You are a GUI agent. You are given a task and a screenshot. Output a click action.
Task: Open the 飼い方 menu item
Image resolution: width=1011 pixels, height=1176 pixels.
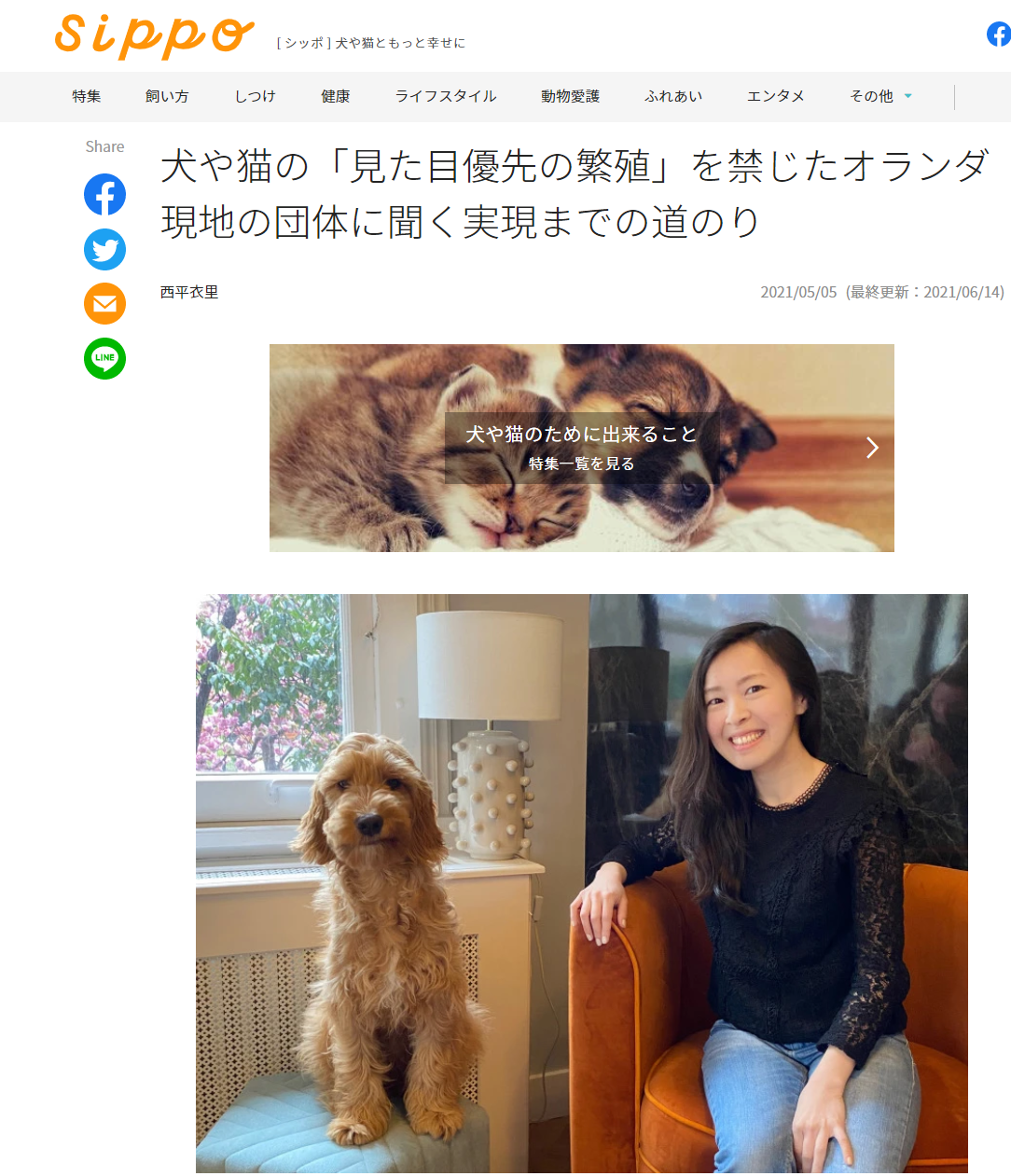point(167,96)
